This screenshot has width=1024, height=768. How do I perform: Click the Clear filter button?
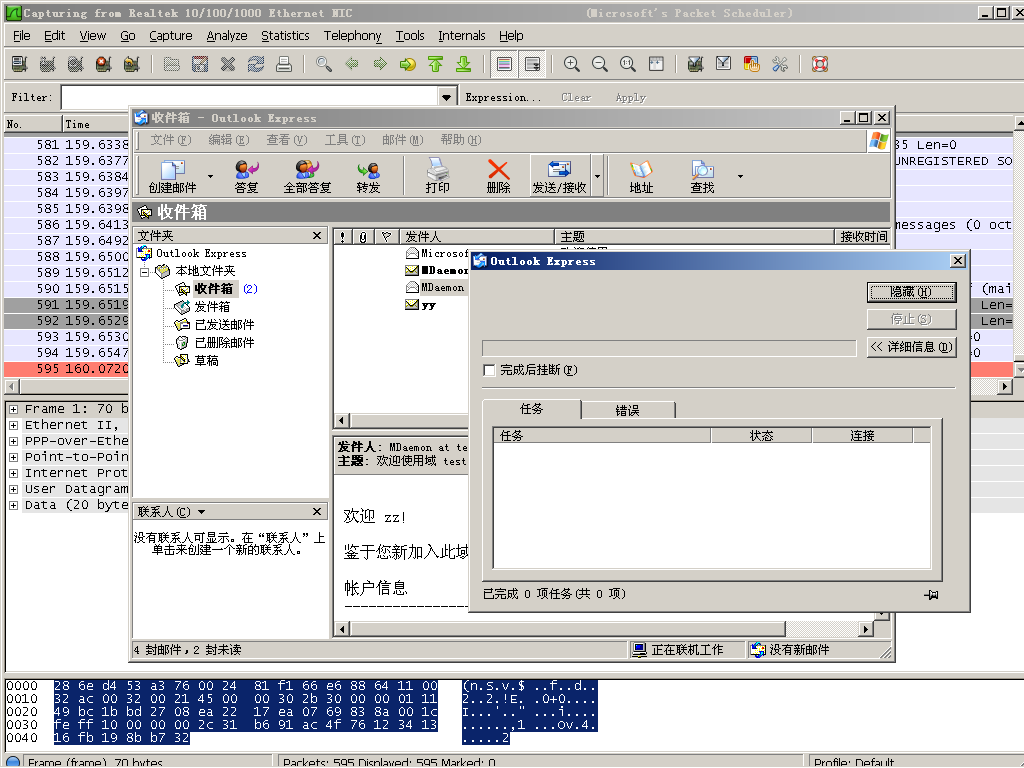[x=576, y=97]
